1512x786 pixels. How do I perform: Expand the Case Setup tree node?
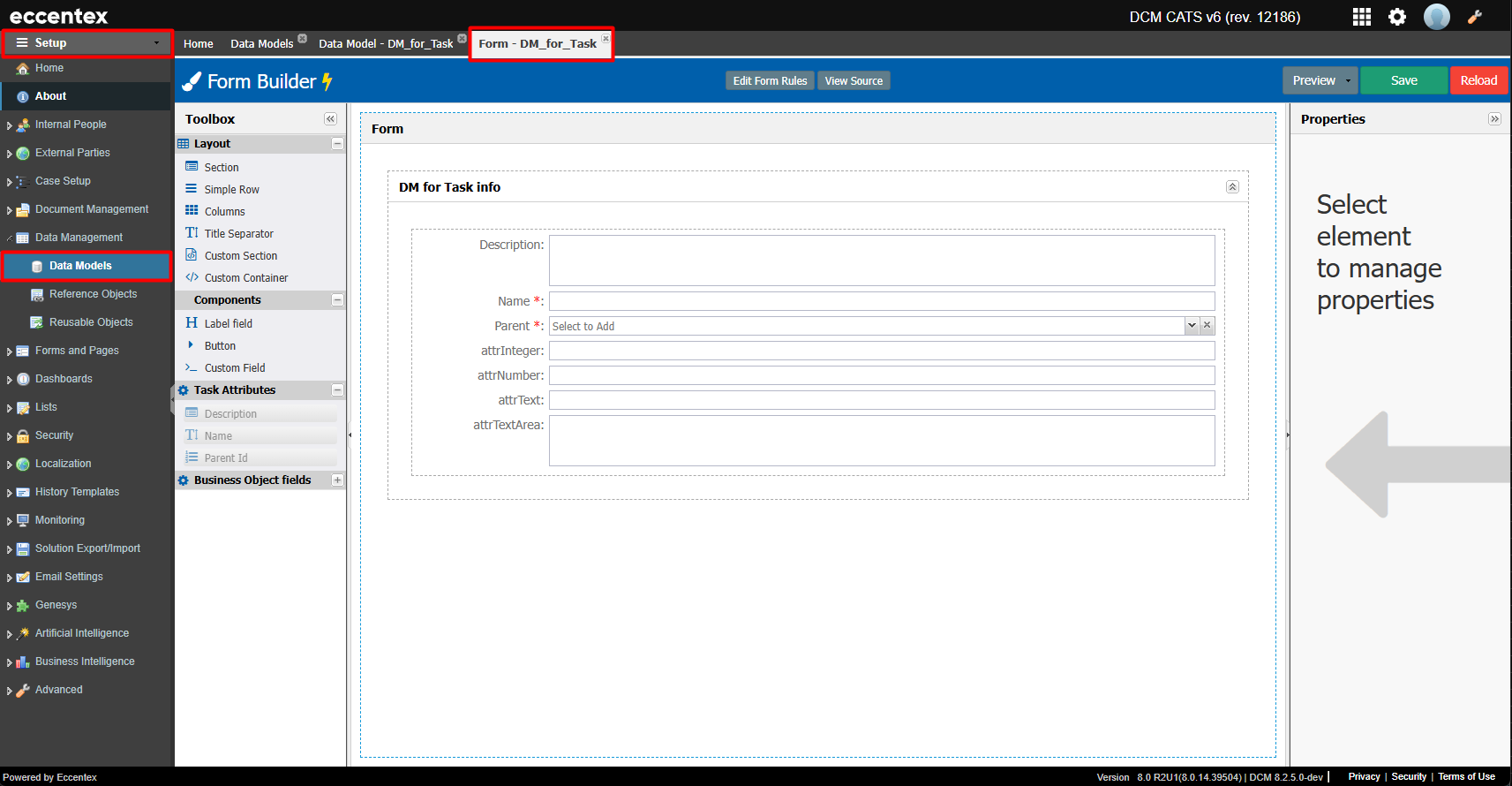coord(9,182)
